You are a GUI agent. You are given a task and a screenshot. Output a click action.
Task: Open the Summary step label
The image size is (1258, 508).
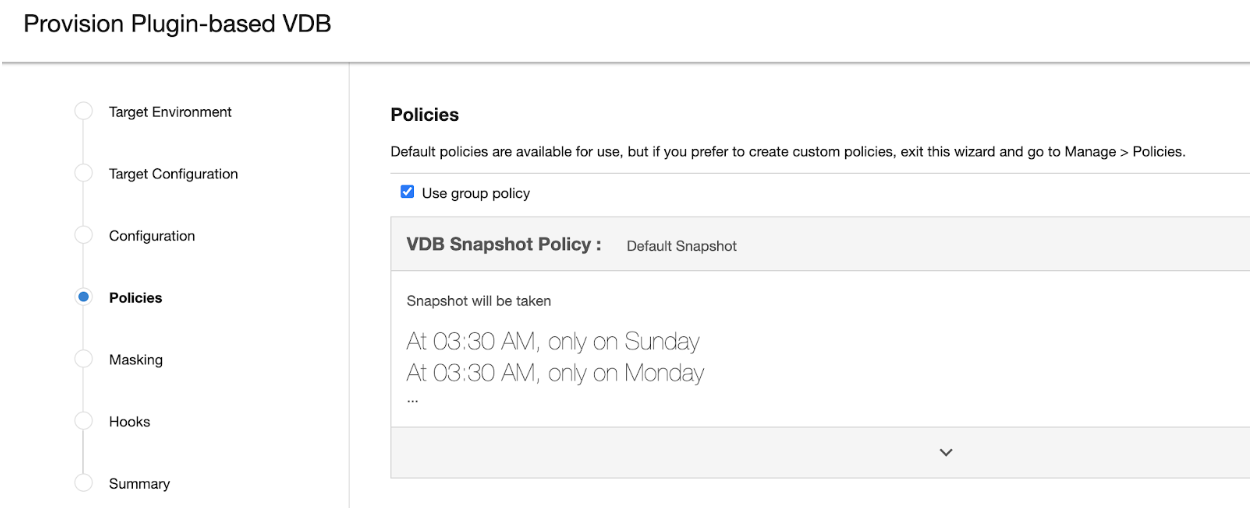coord(139,484)
